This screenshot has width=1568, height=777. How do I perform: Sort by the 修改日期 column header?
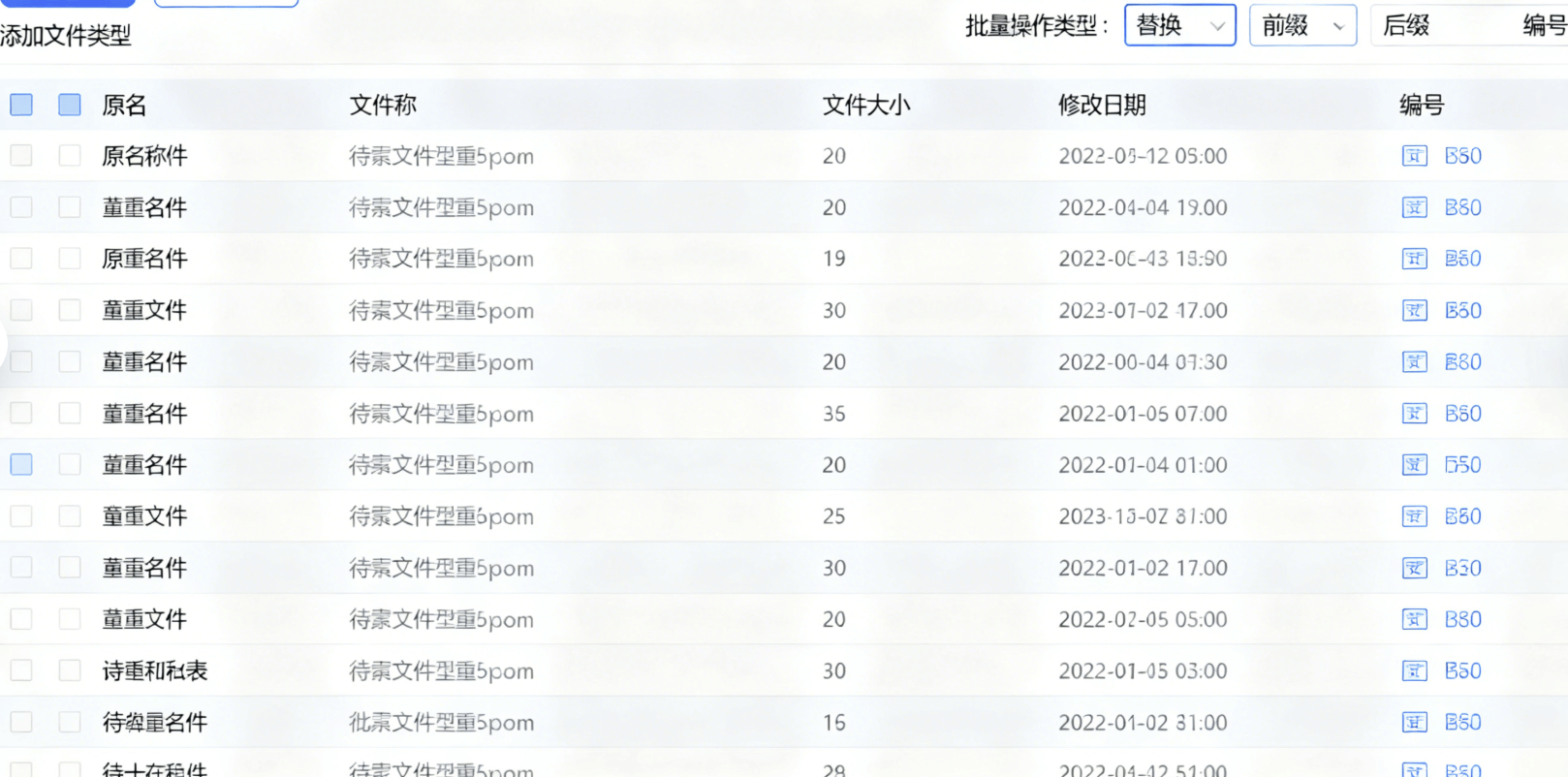(x=1102, y=105)
